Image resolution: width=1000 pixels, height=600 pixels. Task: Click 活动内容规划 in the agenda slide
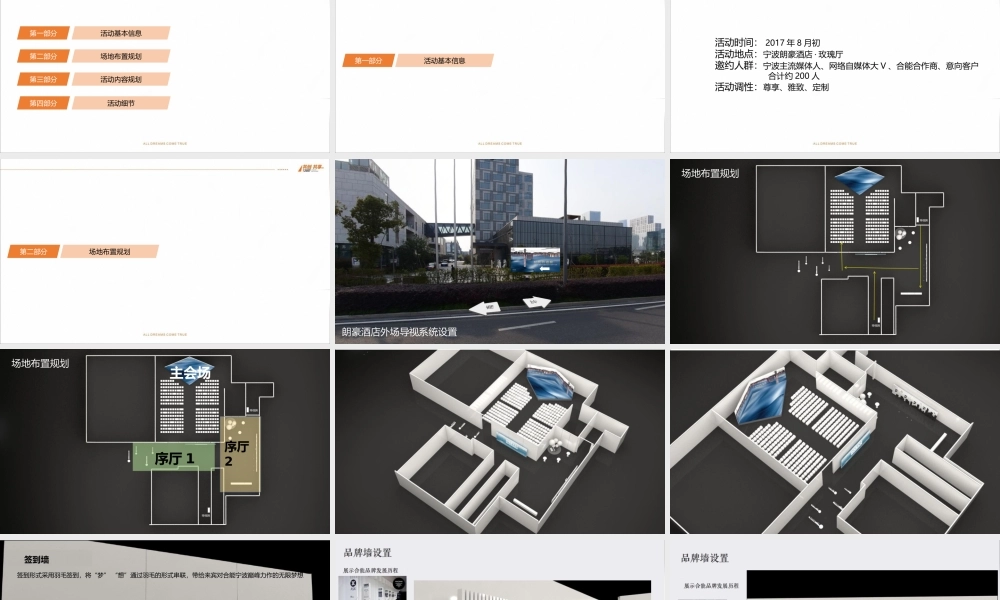tap(121, 79)
